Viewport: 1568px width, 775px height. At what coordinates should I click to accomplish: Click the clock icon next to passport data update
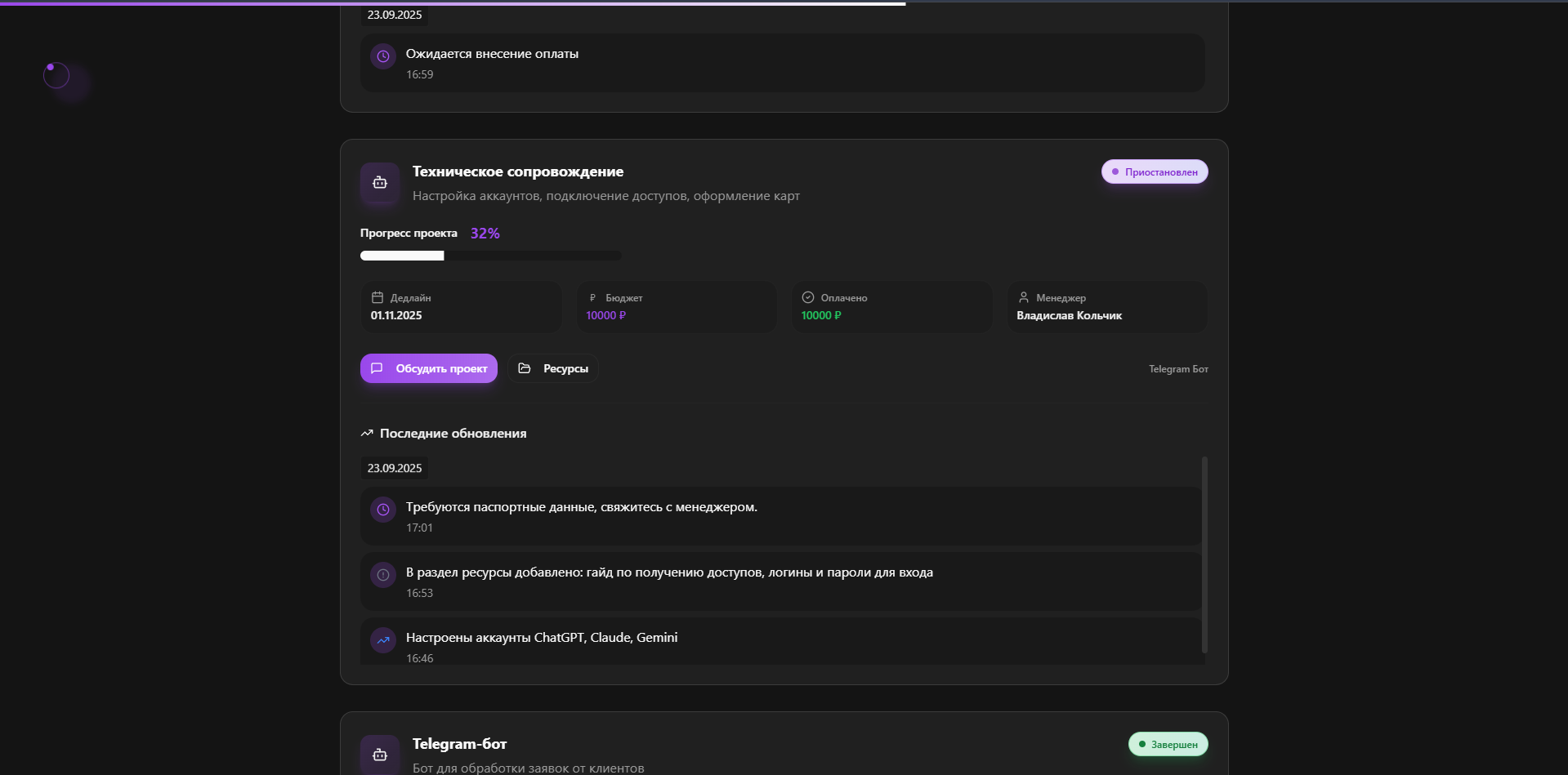(383, 510)
